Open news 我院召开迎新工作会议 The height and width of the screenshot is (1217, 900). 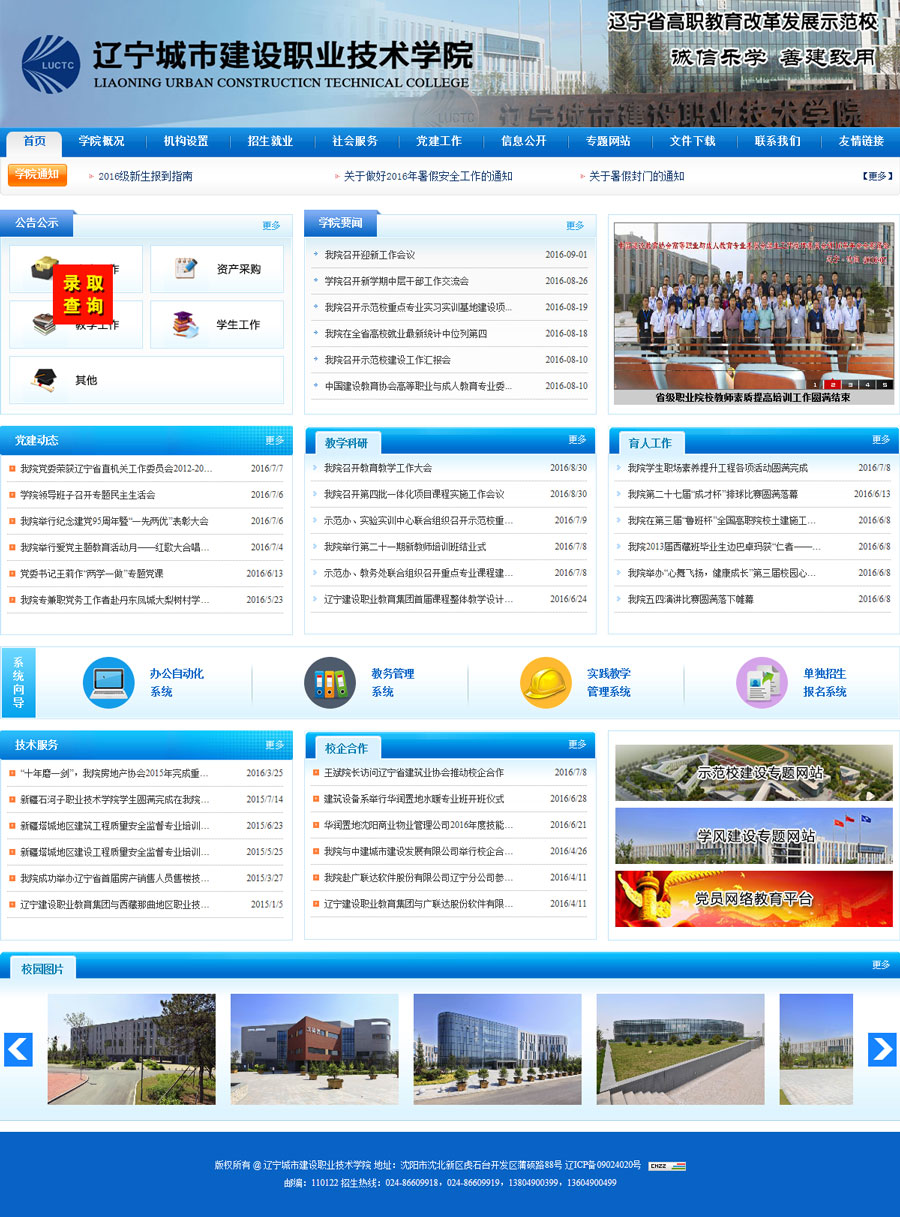(369, 255)
